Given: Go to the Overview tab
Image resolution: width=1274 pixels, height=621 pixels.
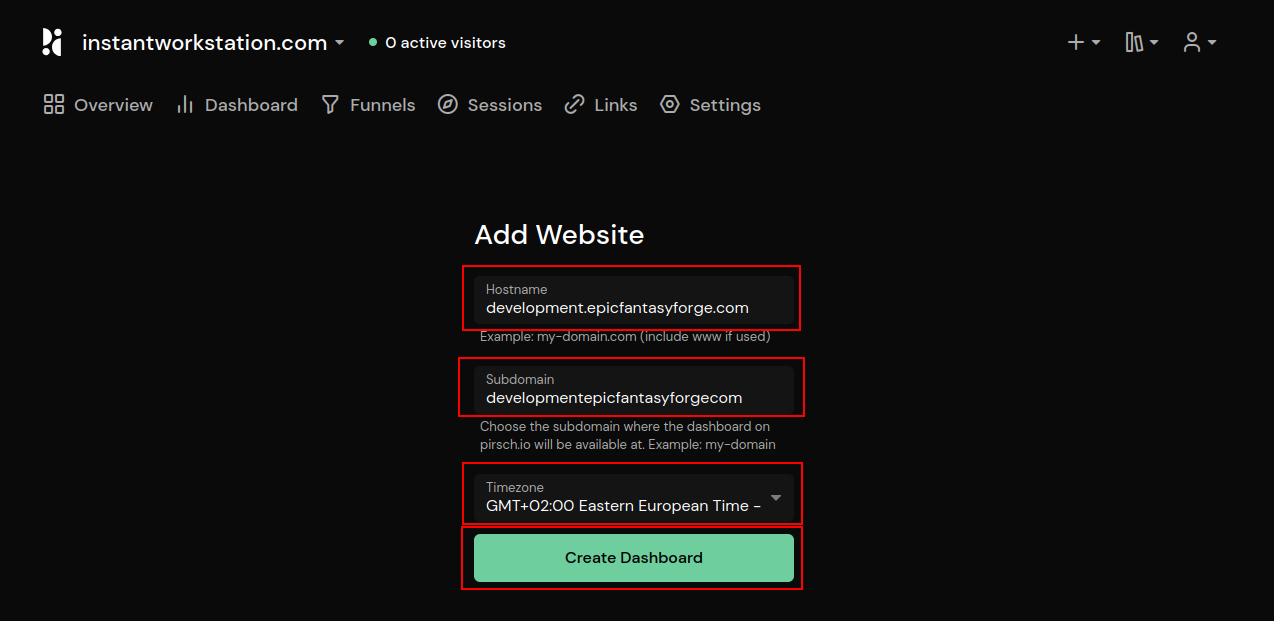Looking at the screenshot, I should tap(98, 105).
